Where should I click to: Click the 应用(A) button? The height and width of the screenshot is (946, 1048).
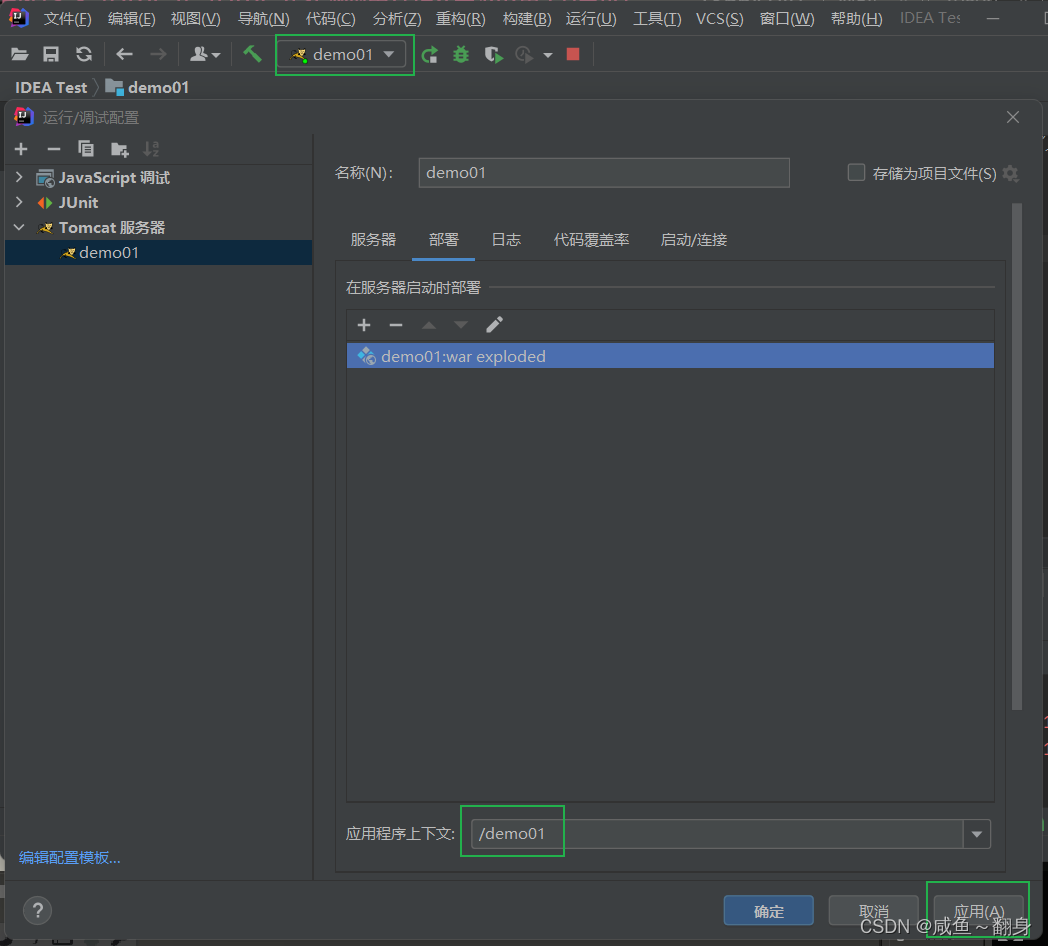pos(978,911)
